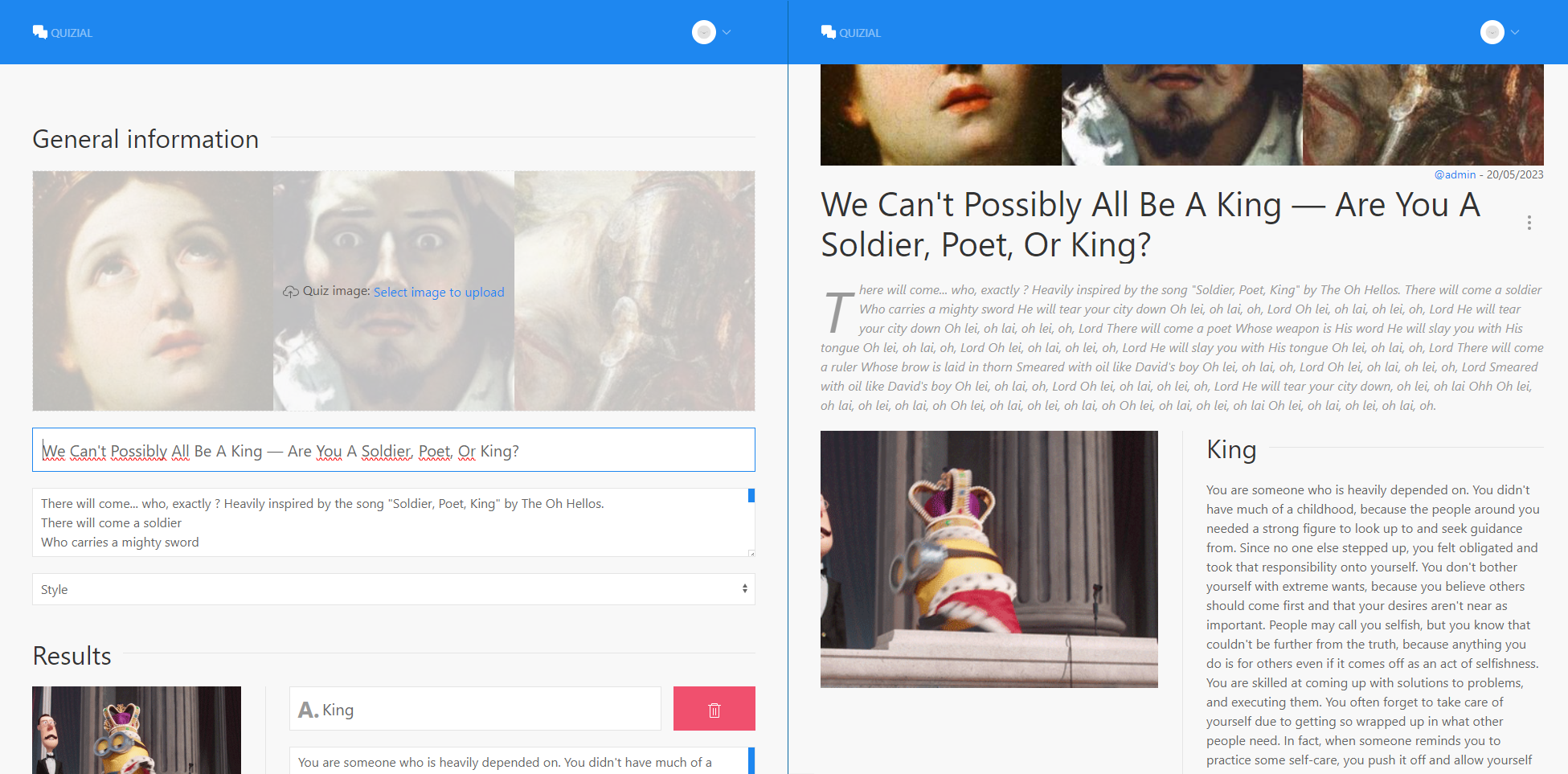Click the description textarea resize grip
Viewport: 1568px width, 774px height.
[751, 553]
